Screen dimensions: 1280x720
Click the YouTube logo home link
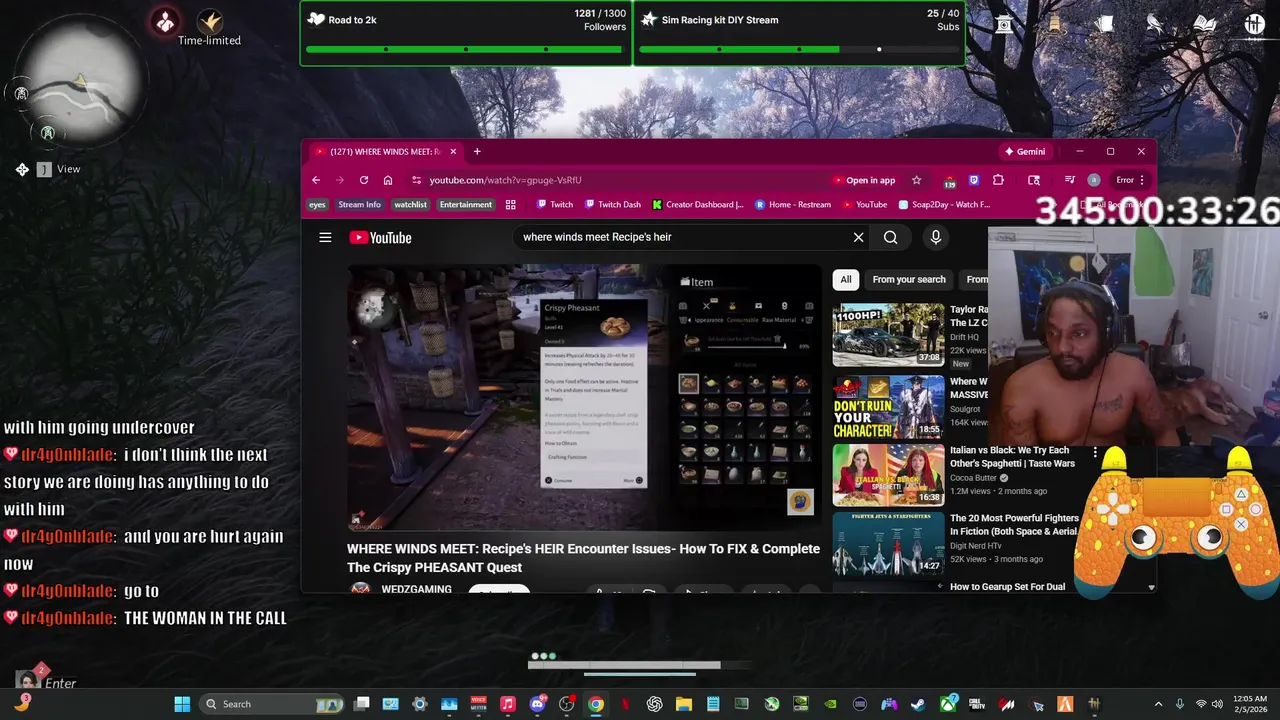pos(380,237)
